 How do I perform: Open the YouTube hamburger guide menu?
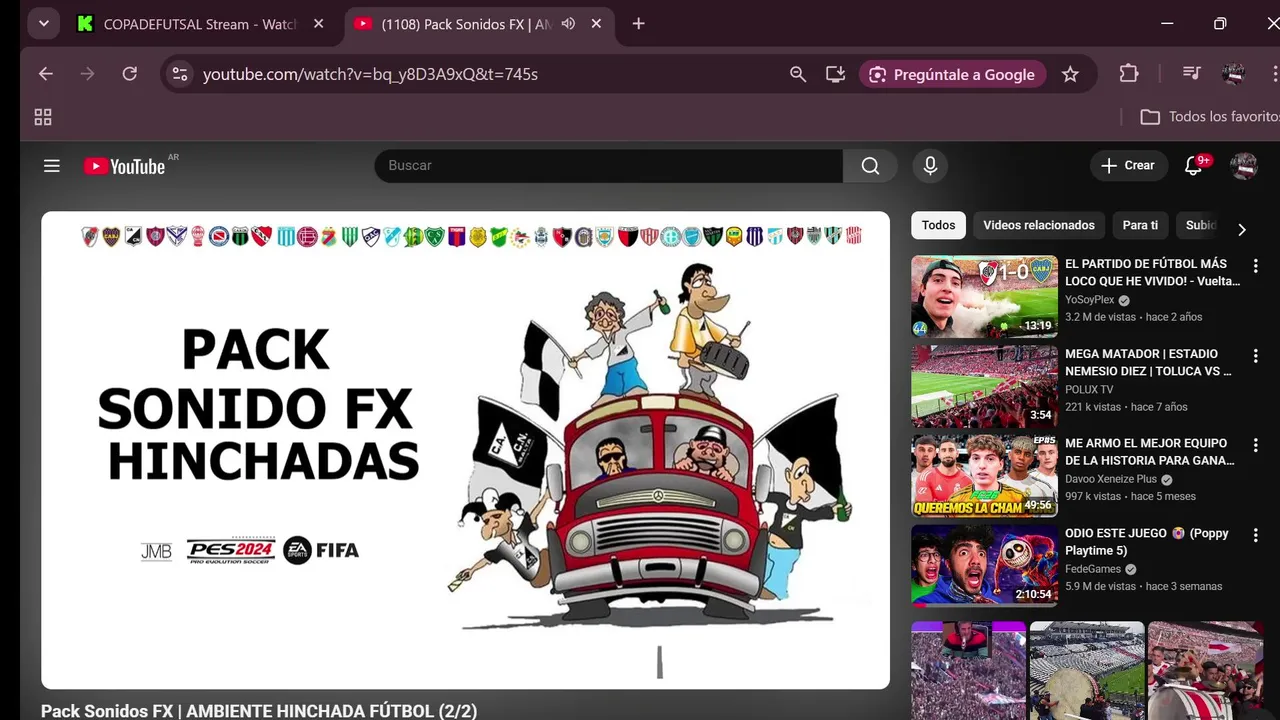tap(52, 166)
